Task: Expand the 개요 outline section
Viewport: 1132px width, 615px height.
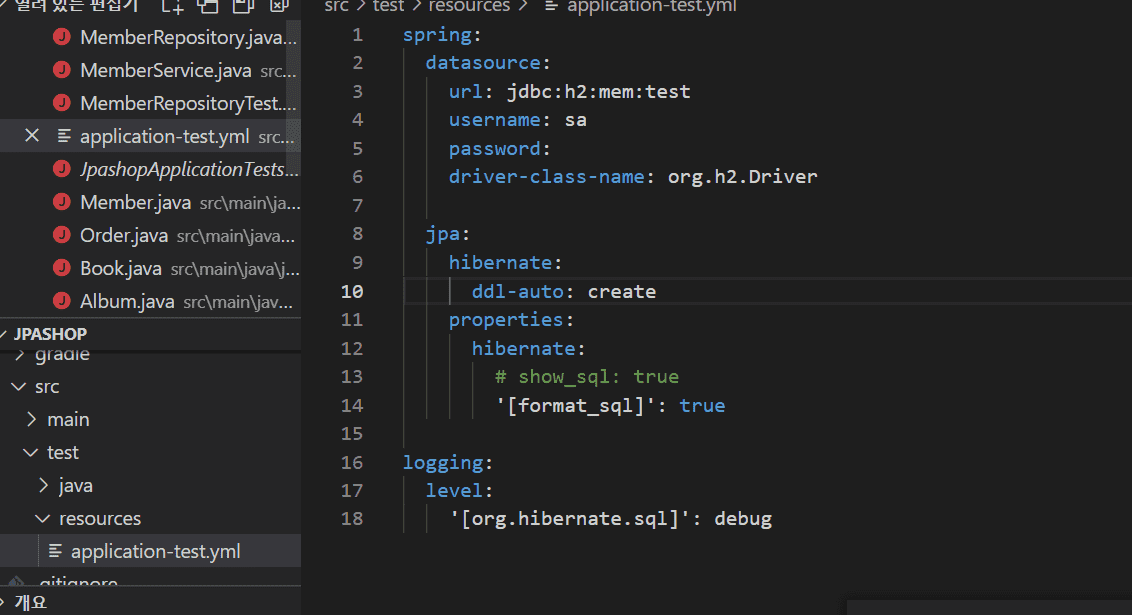Action: point(30,602)
